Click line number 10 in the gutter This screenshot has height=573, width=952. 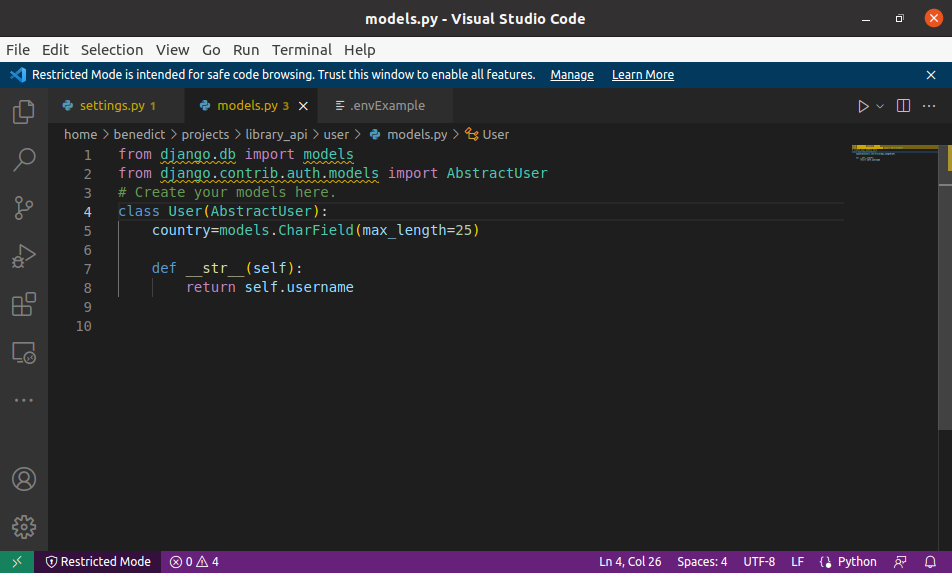[x=84, y=326]
